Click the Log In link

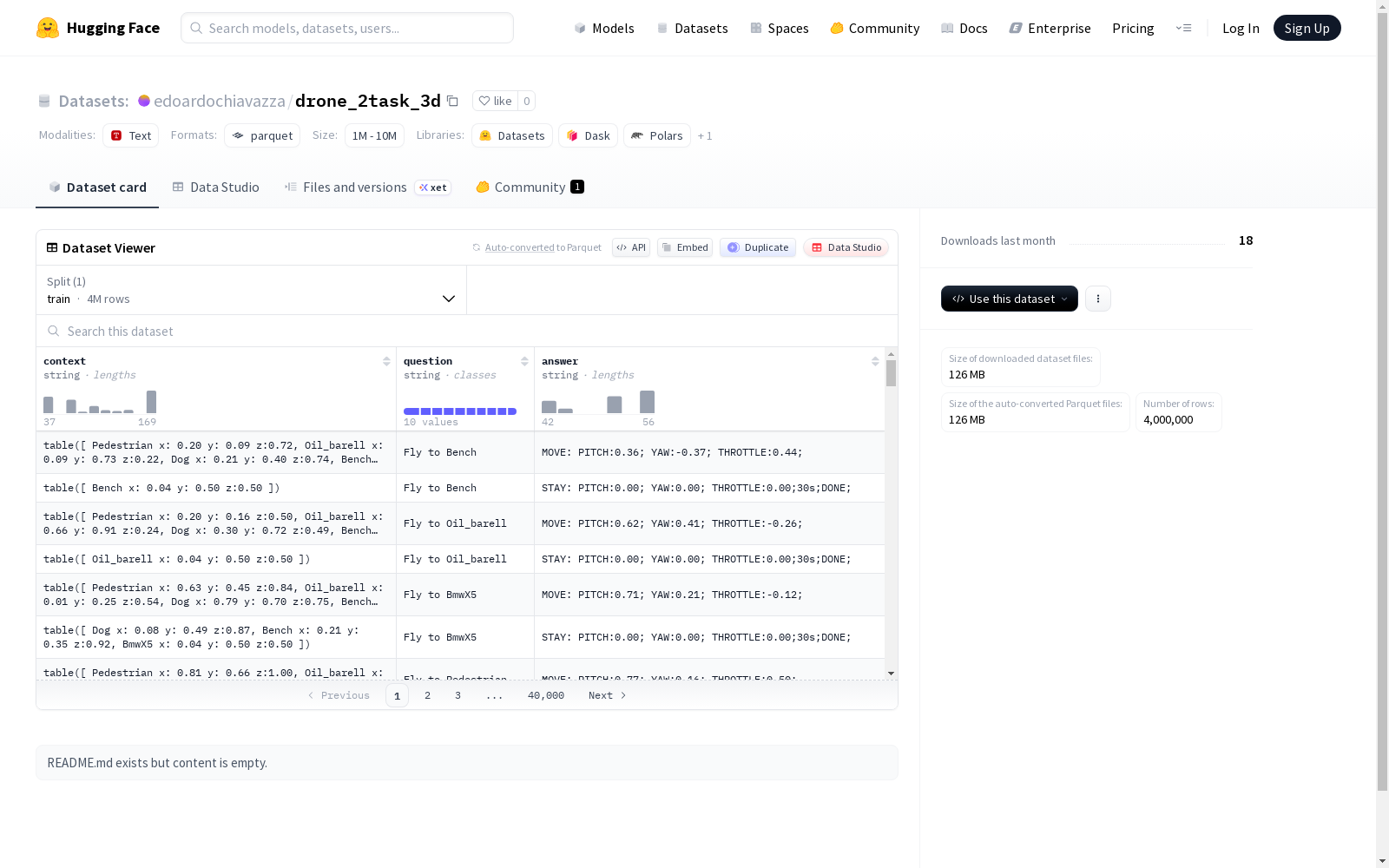(x=1241, y=28)
